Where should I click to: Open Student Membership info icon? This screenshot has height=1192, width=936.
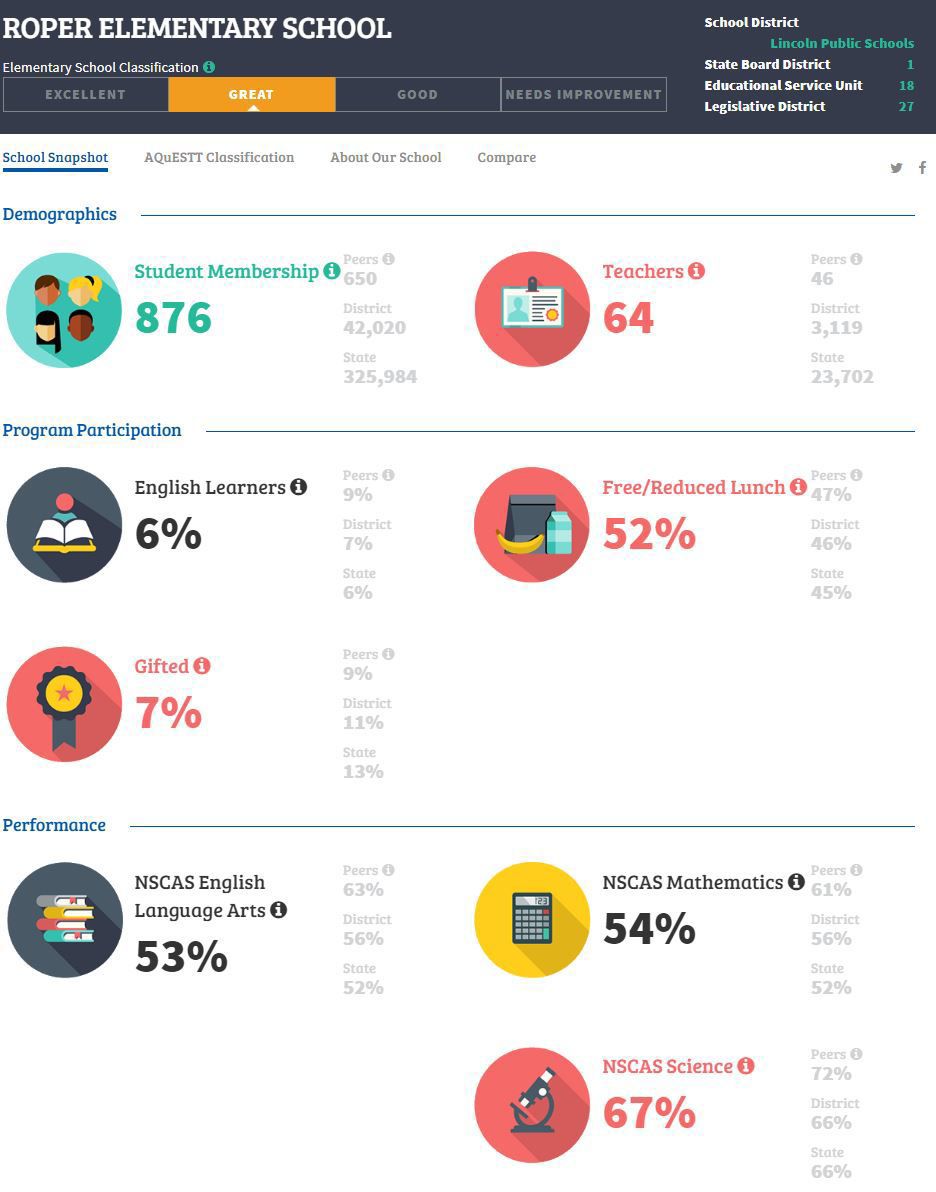coord(332,271)
